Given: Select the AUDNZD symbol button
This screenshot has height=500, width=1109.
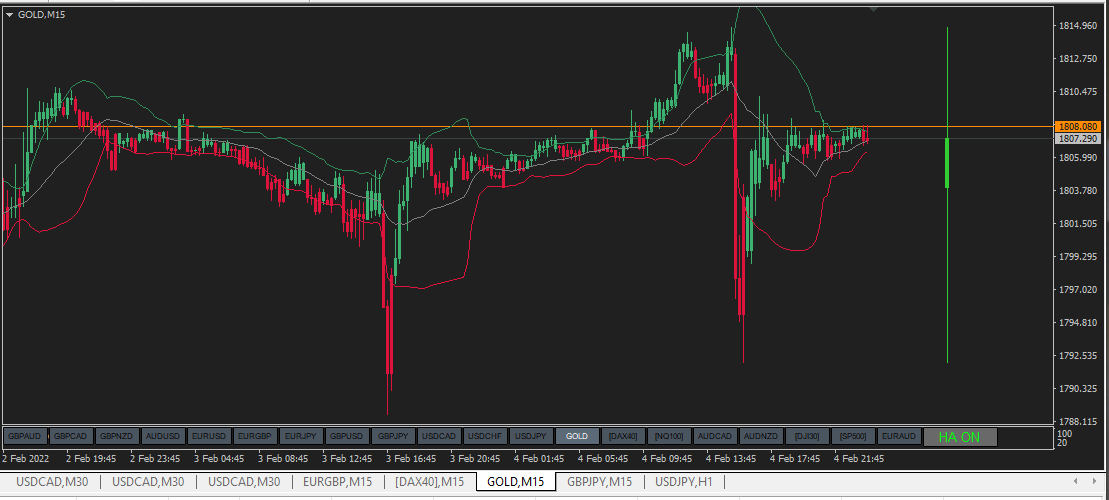Looking at the screenshot, I should [761, 436].
